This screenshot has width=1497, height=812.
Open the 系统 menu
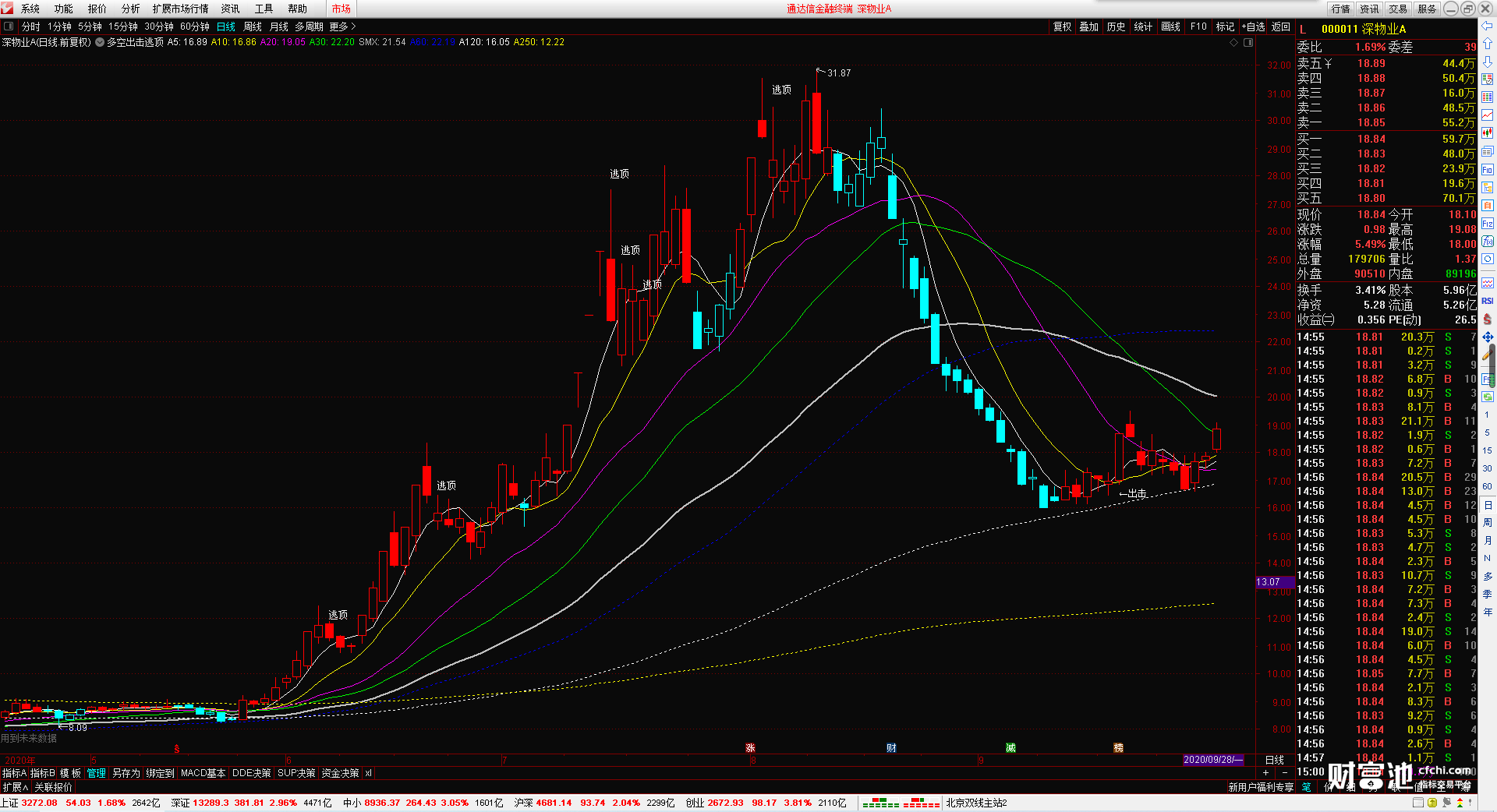pos(30,9)
